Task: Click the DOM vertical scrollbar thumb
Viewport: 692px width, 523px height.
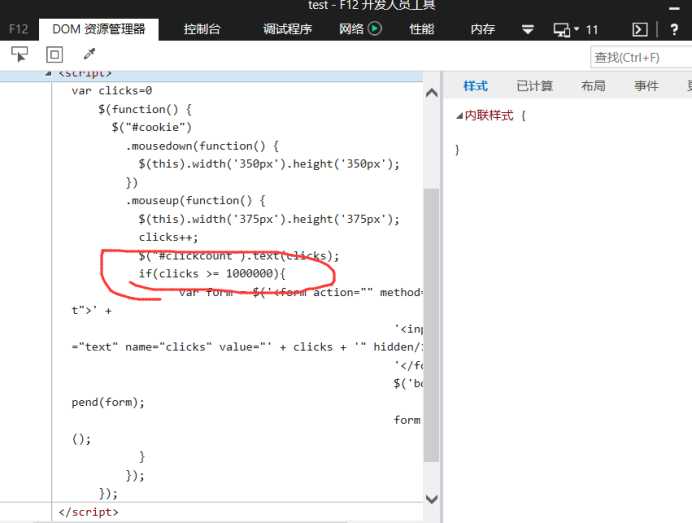Action: [x=431, y=325]
